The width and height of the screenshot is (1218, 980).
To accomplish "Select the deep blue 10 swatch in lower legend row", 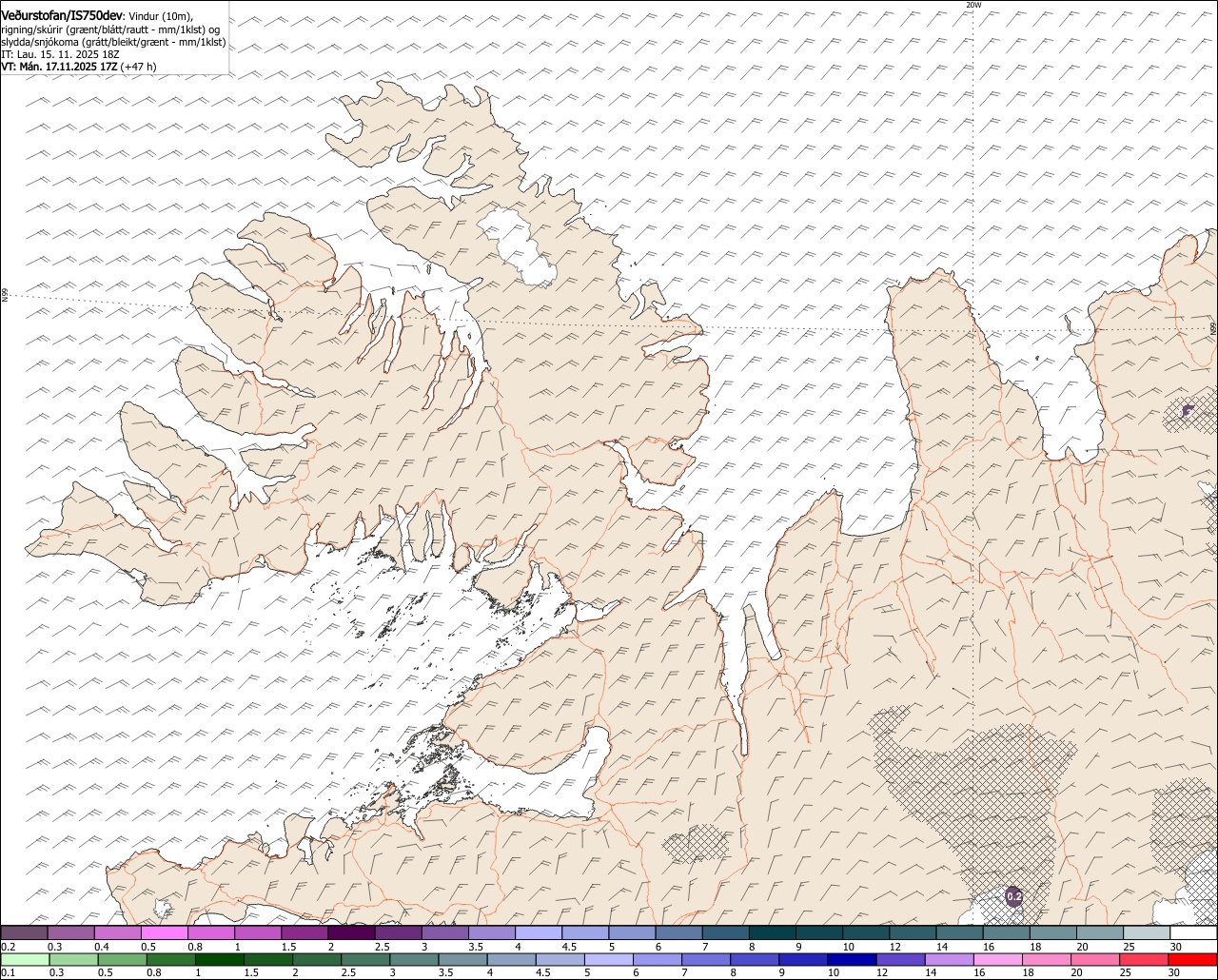I will click(853, 959).
